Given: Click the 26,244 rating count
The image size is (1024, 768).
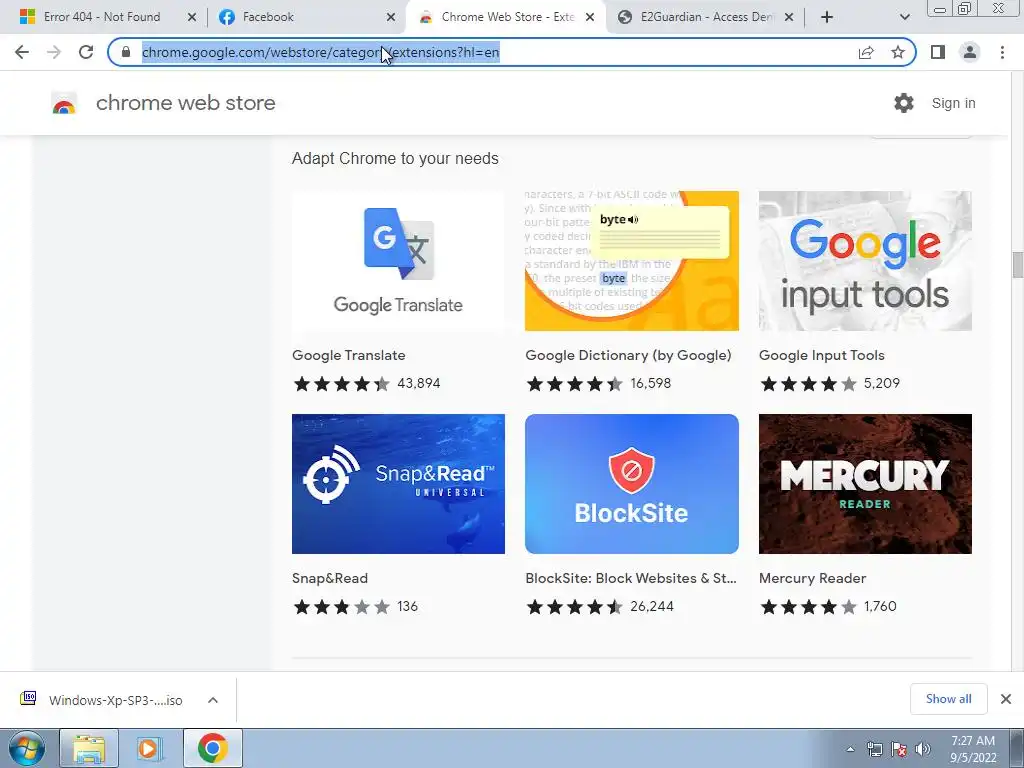Looking at the screenshot, I should [x=652, y=607].
